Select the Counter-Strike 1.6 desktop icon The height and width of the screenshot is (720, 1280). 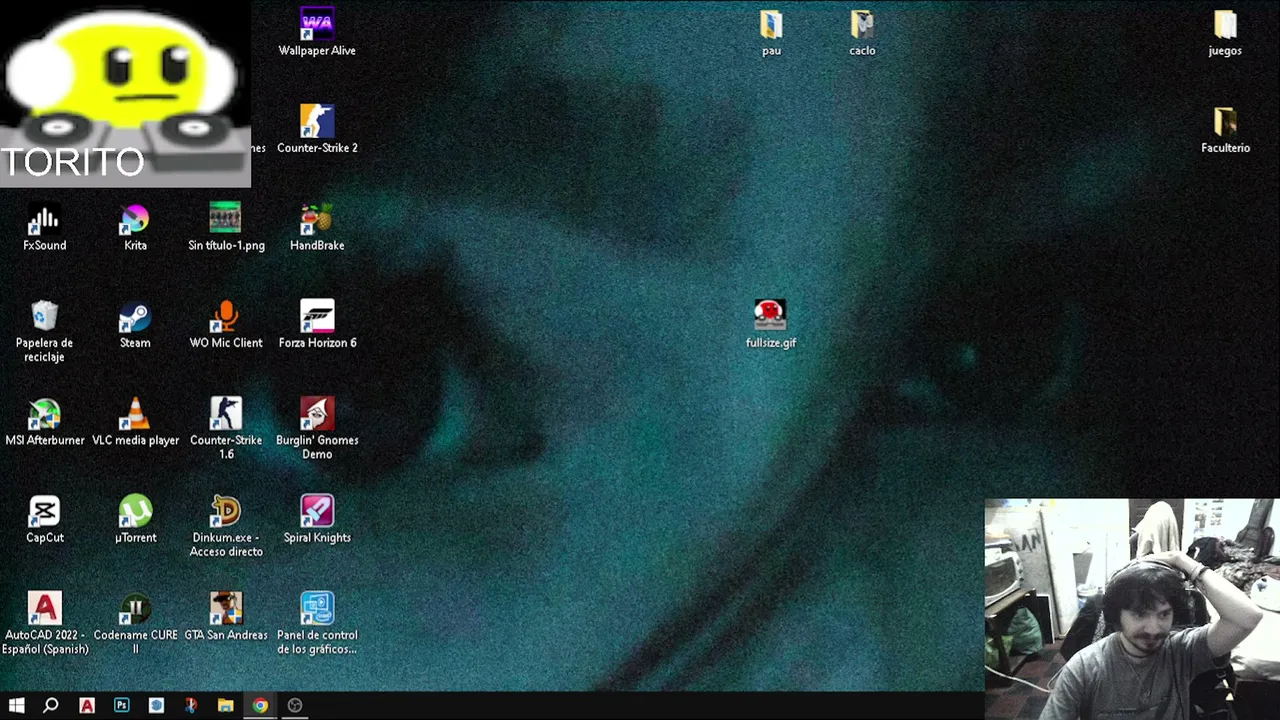(226, 428)
